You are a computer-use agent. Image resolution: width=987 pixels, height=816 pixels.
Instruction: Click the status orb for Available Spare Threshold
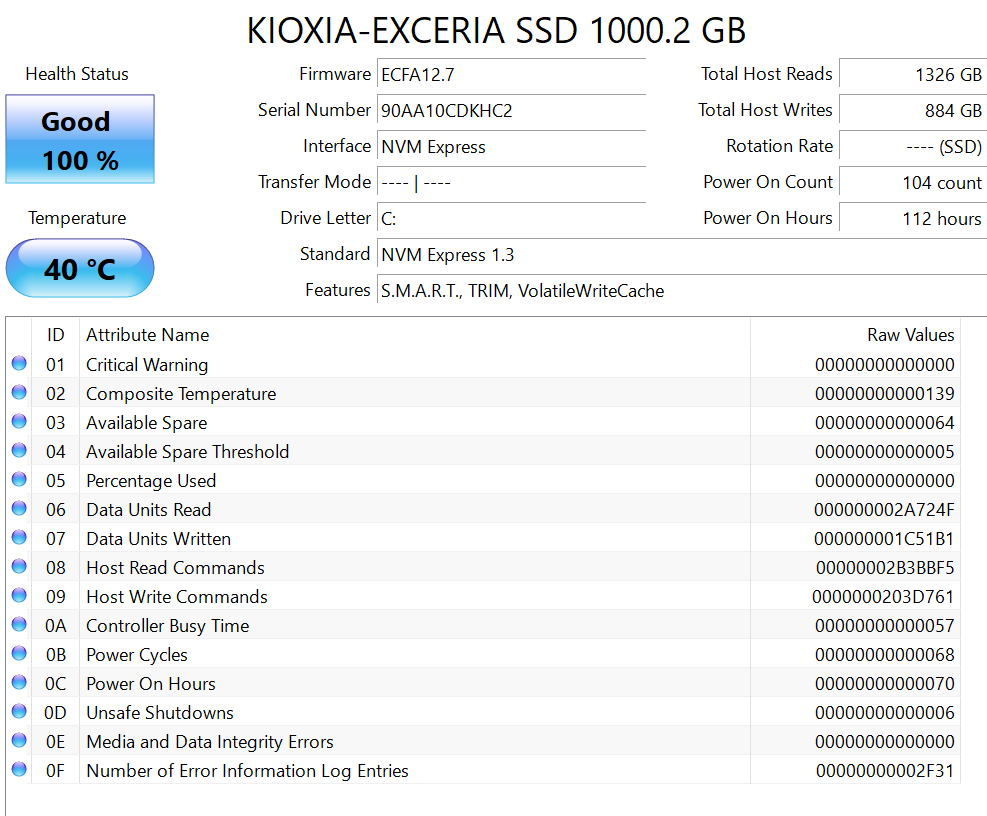[x=20, y=450]
